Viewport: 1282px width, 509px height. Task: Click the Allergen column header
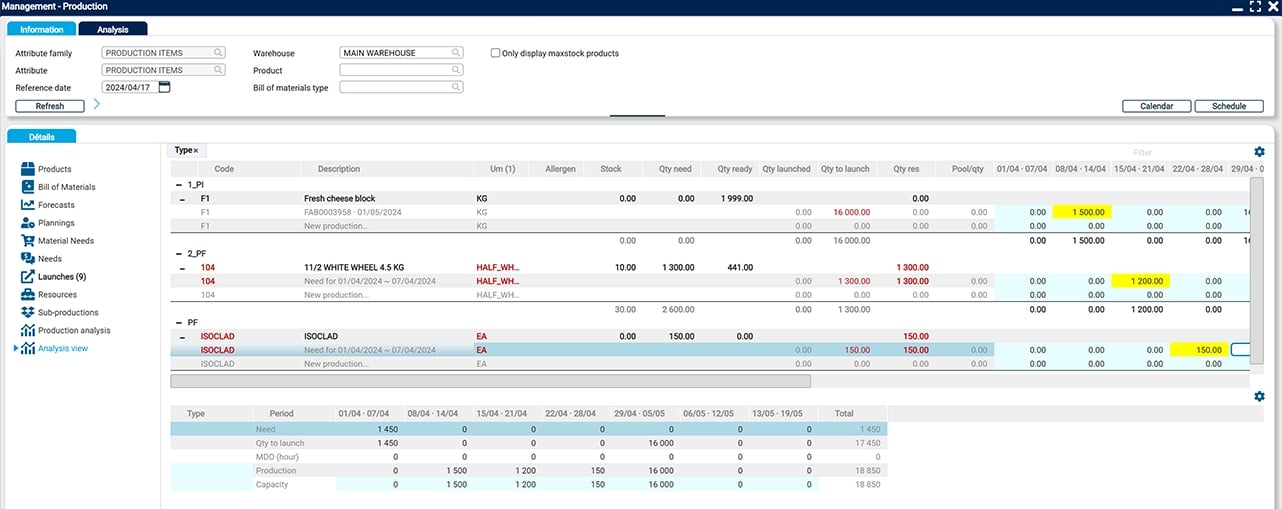[x=560, y=169]
